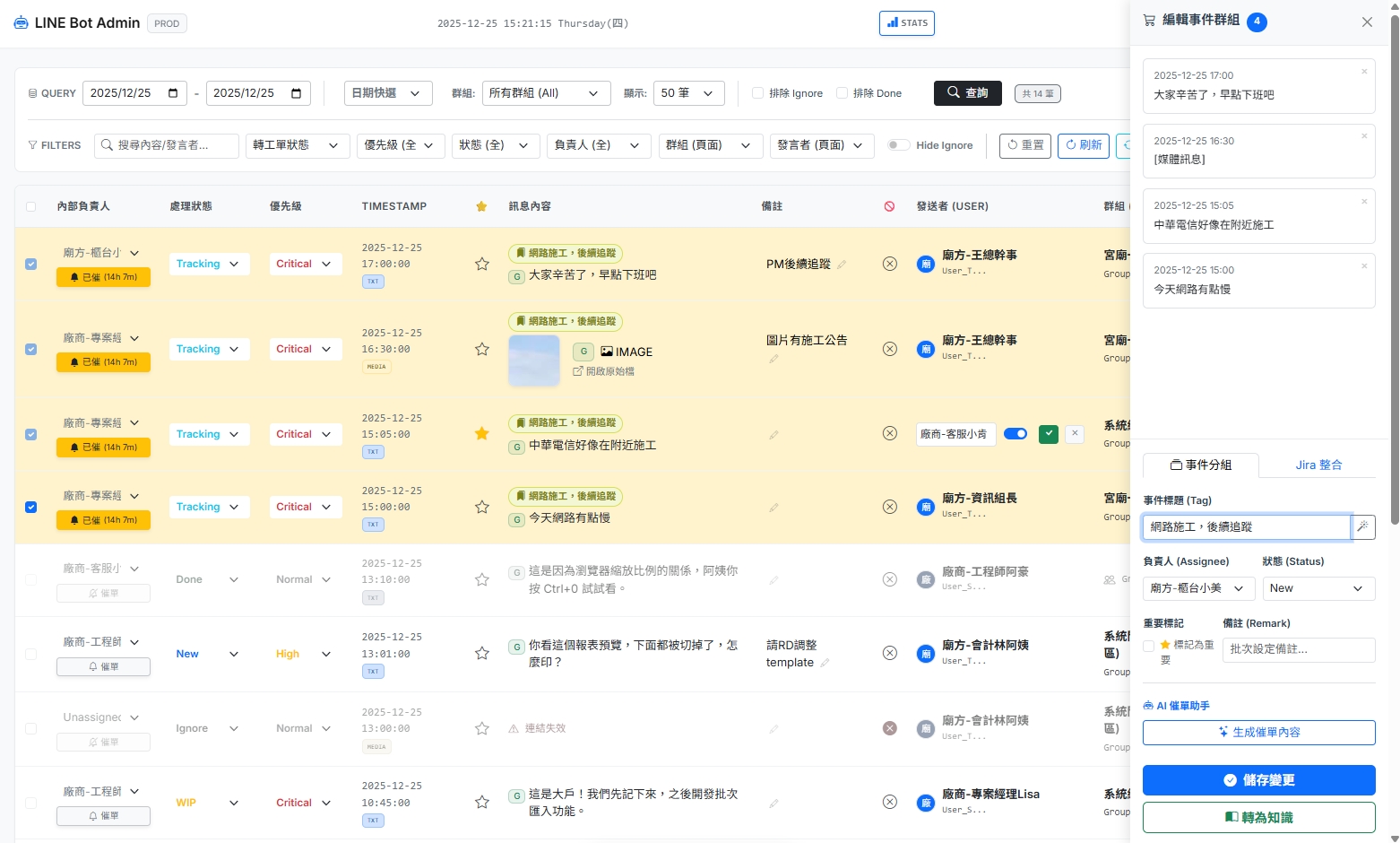This screenshot has width=1400, height=843.
Task: Check 標記為重要 in the edit panel
Action: (x=1148, y=646)
